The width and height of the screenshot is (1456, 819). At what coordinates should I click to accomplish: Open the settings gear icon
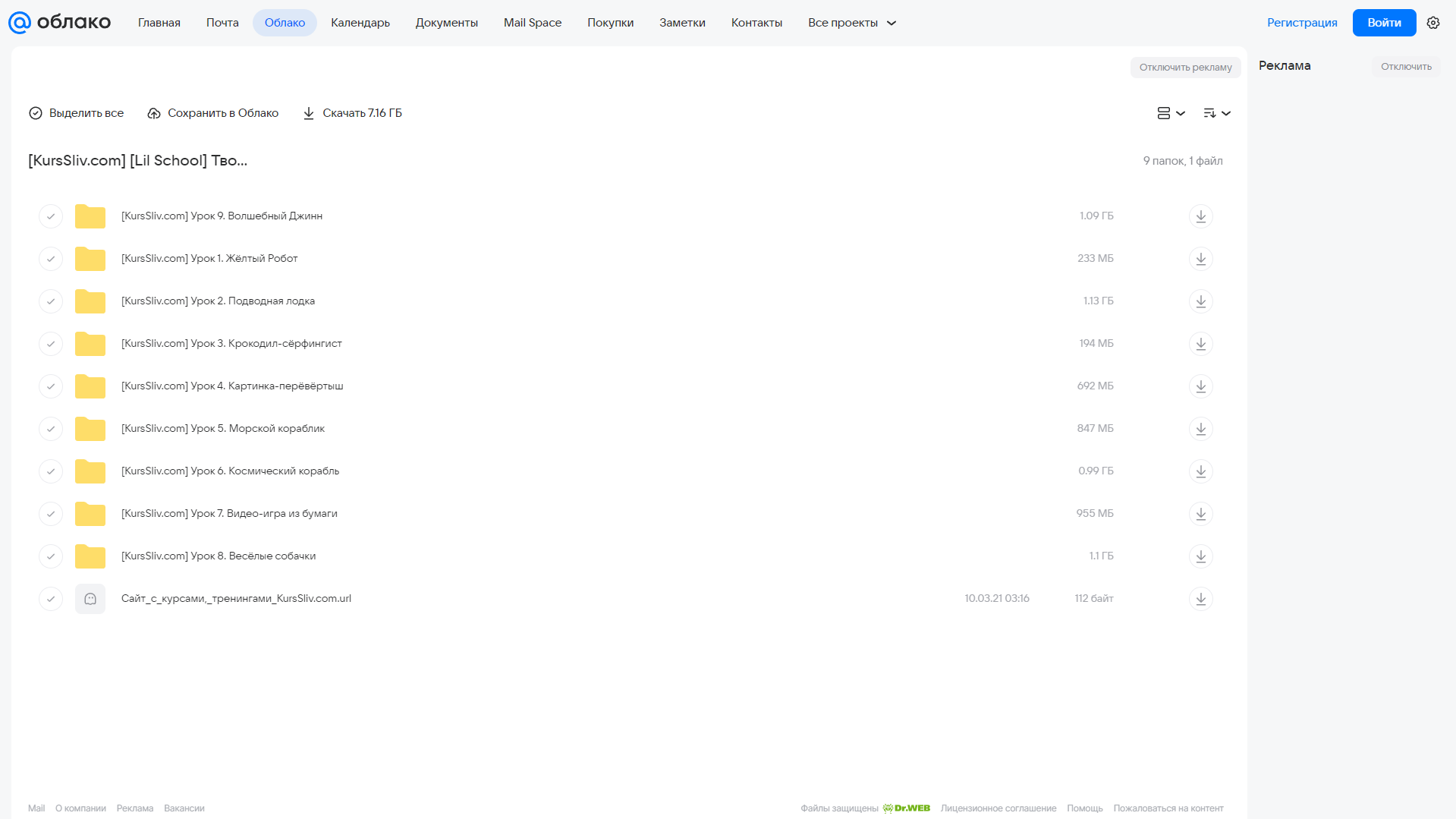1433,23
